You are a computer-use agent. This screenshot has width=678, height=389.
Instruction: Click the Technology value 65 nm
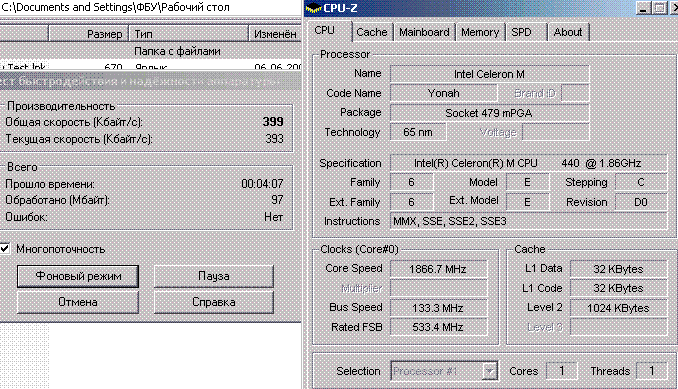[418, 132]
